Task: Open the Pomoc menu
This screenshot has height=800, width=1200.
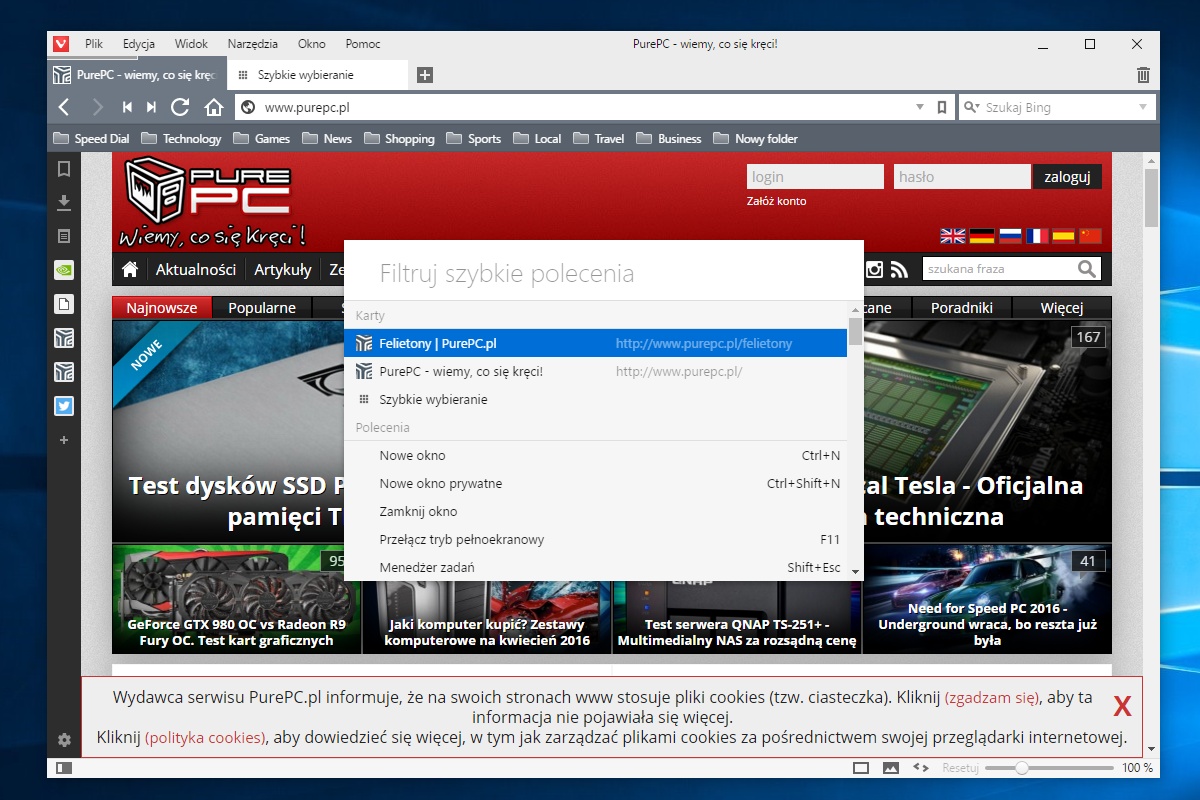Action: [363, 44]
